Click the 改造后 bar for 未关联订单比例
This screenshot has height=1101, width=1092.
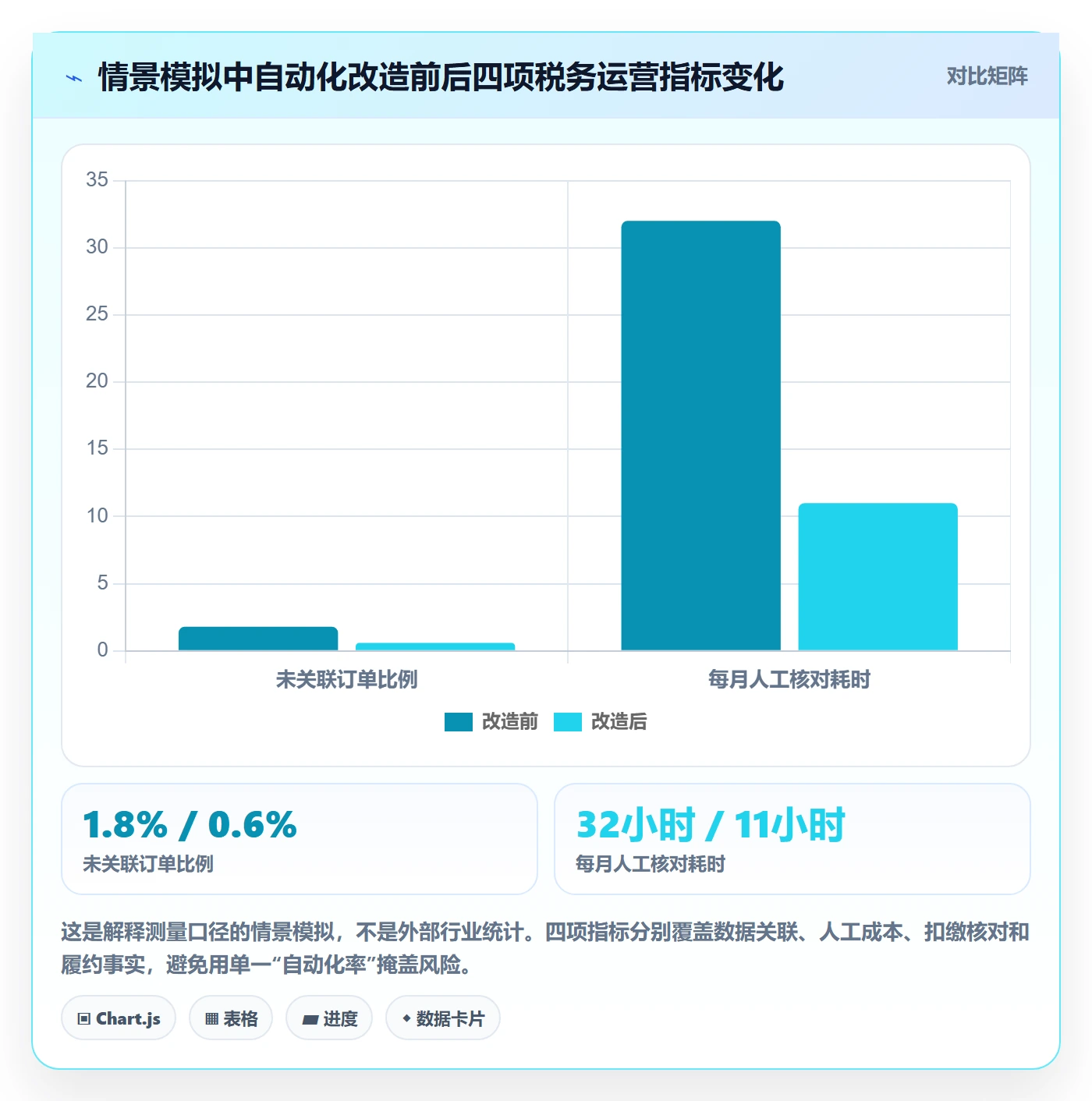(435, 646)
